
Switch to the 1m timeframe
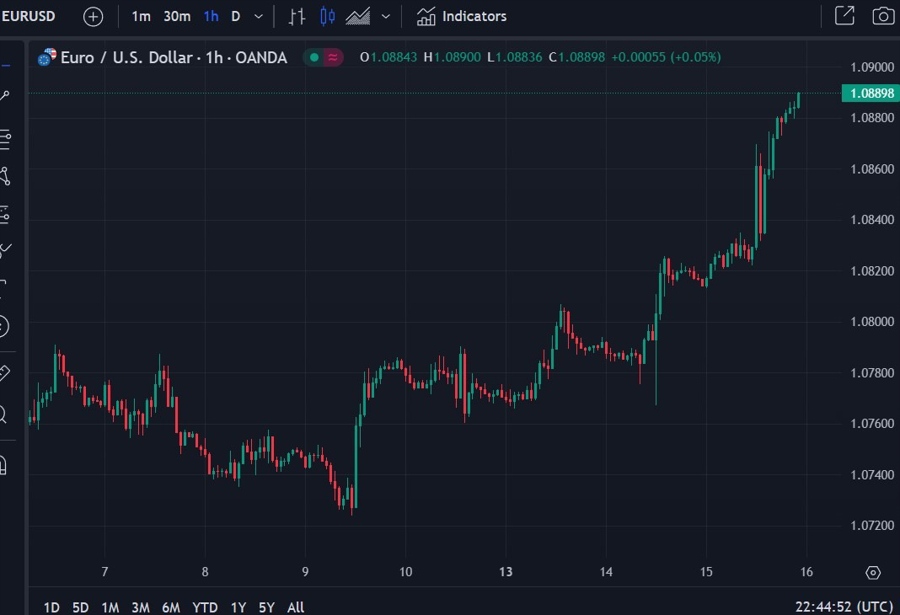pyautogui.click(x=141, y=17)
